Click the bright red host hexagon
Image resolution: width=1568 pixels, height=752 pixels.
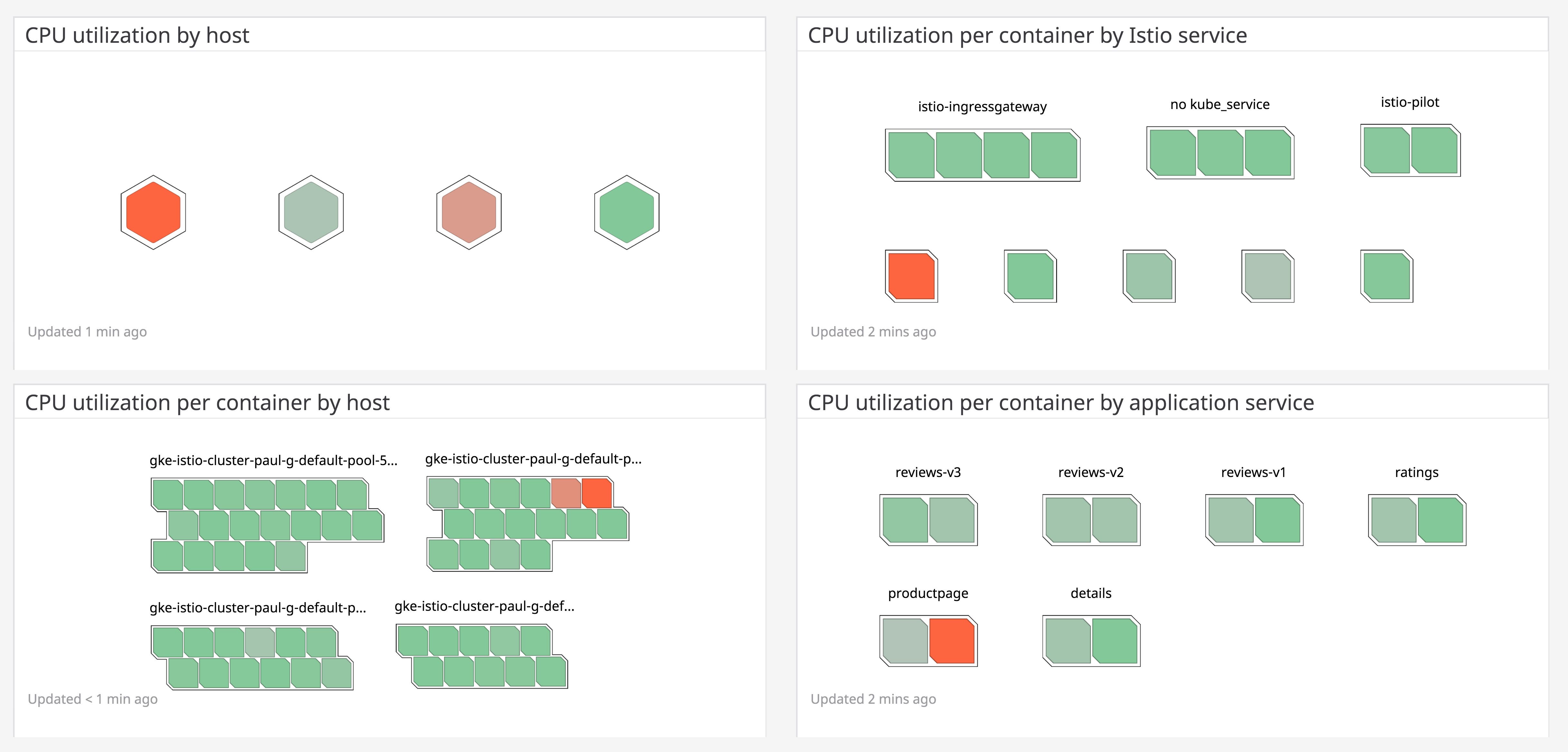pyautogui.click(x=153, y=212)
